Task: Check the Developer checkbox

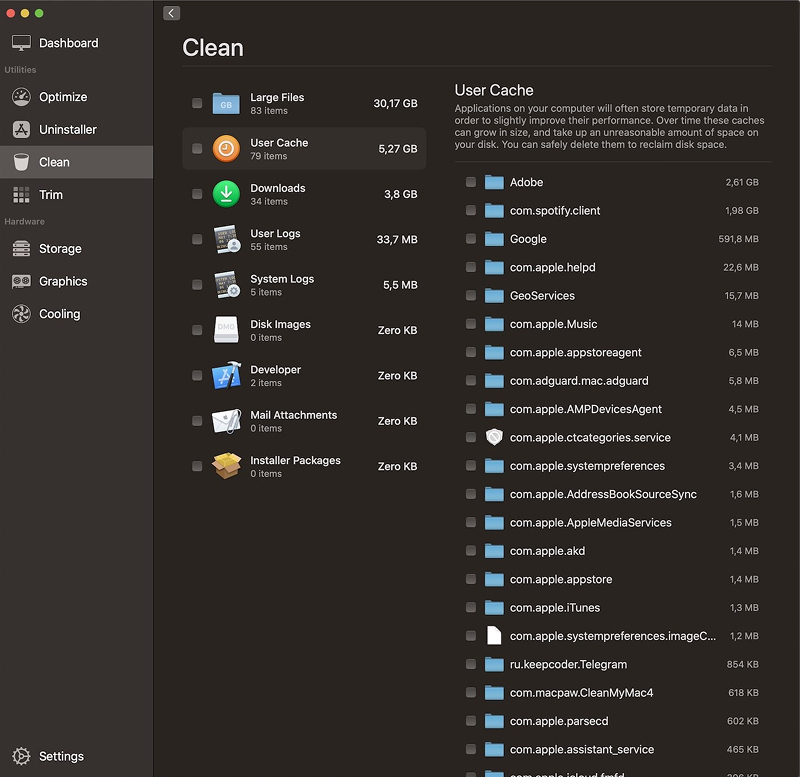Action: [x=197, y=375]
